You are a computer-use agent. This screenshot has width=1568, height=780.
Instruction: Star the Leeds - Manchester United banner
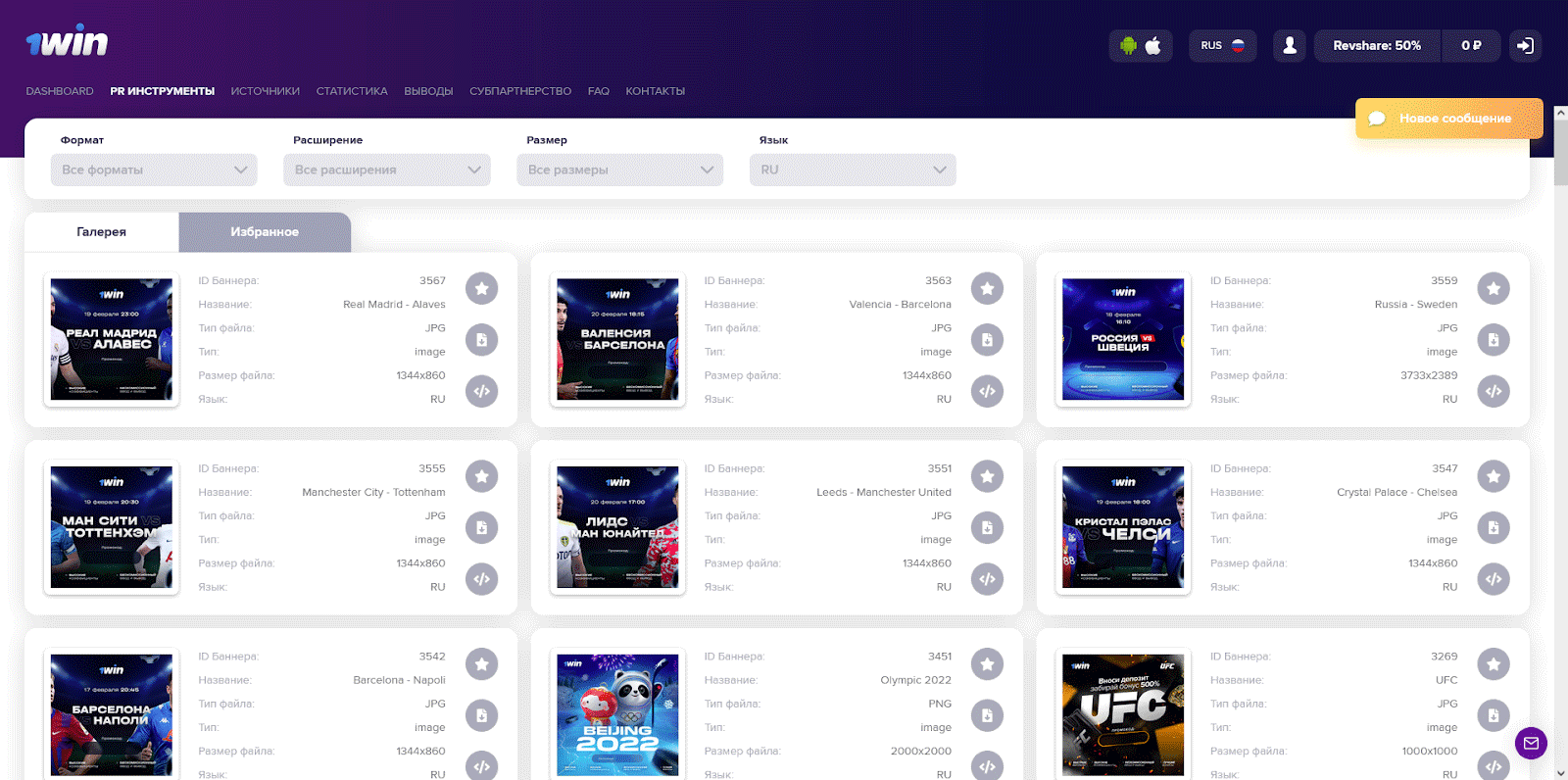pos(987,476)
